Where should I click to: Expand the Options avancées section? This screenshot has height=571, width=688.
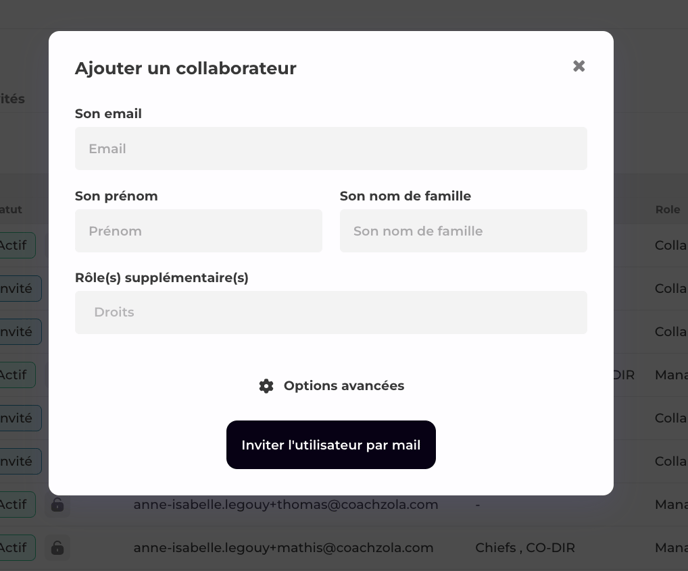tap(343, 386)
